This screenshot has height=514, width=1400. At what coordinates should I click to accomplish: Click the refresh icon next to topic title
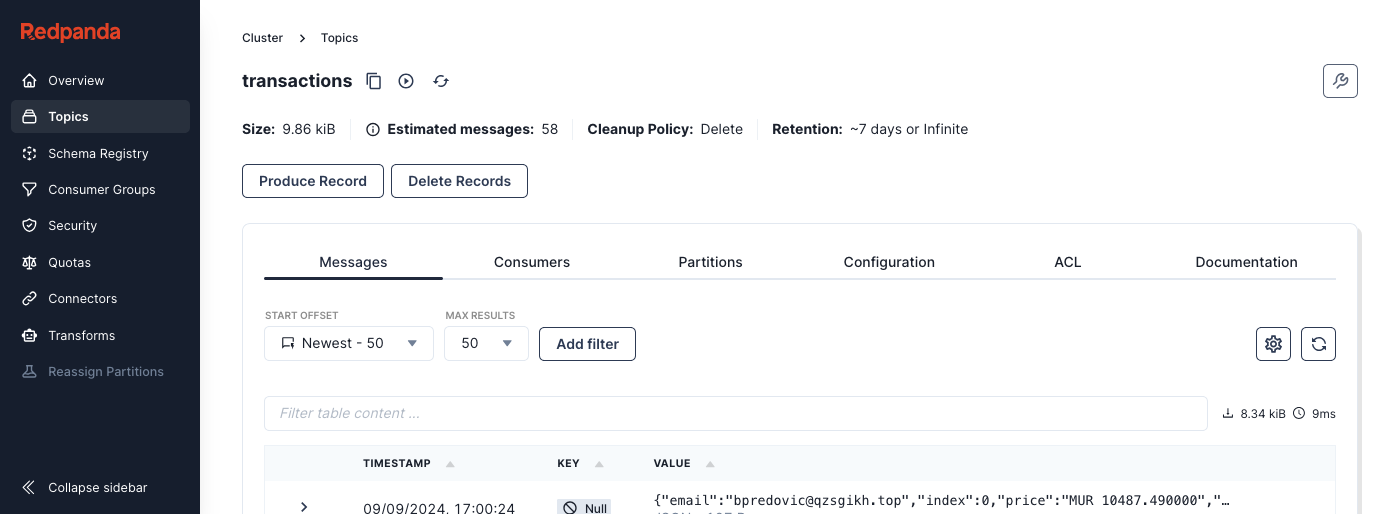click(441, 81)
